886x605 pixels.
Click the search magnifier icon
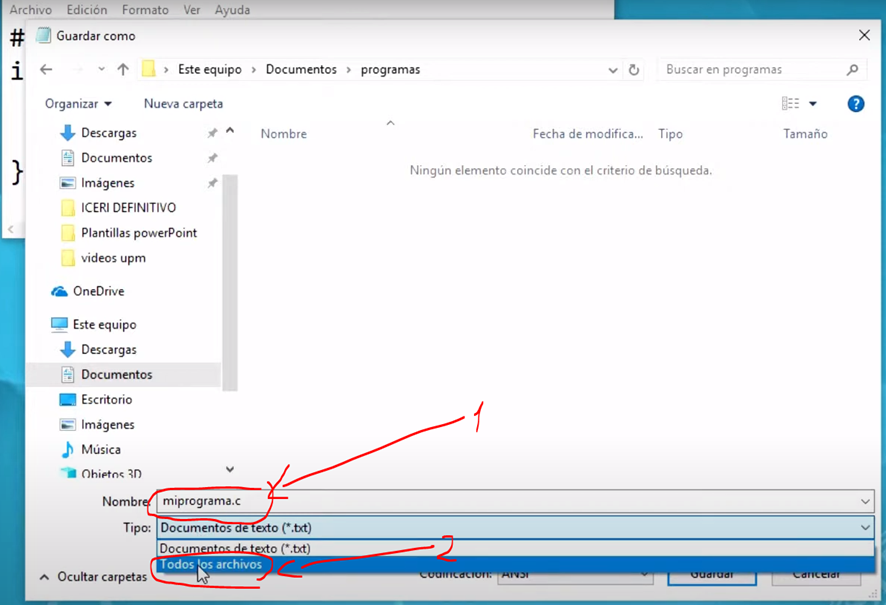tap(852, 70)
